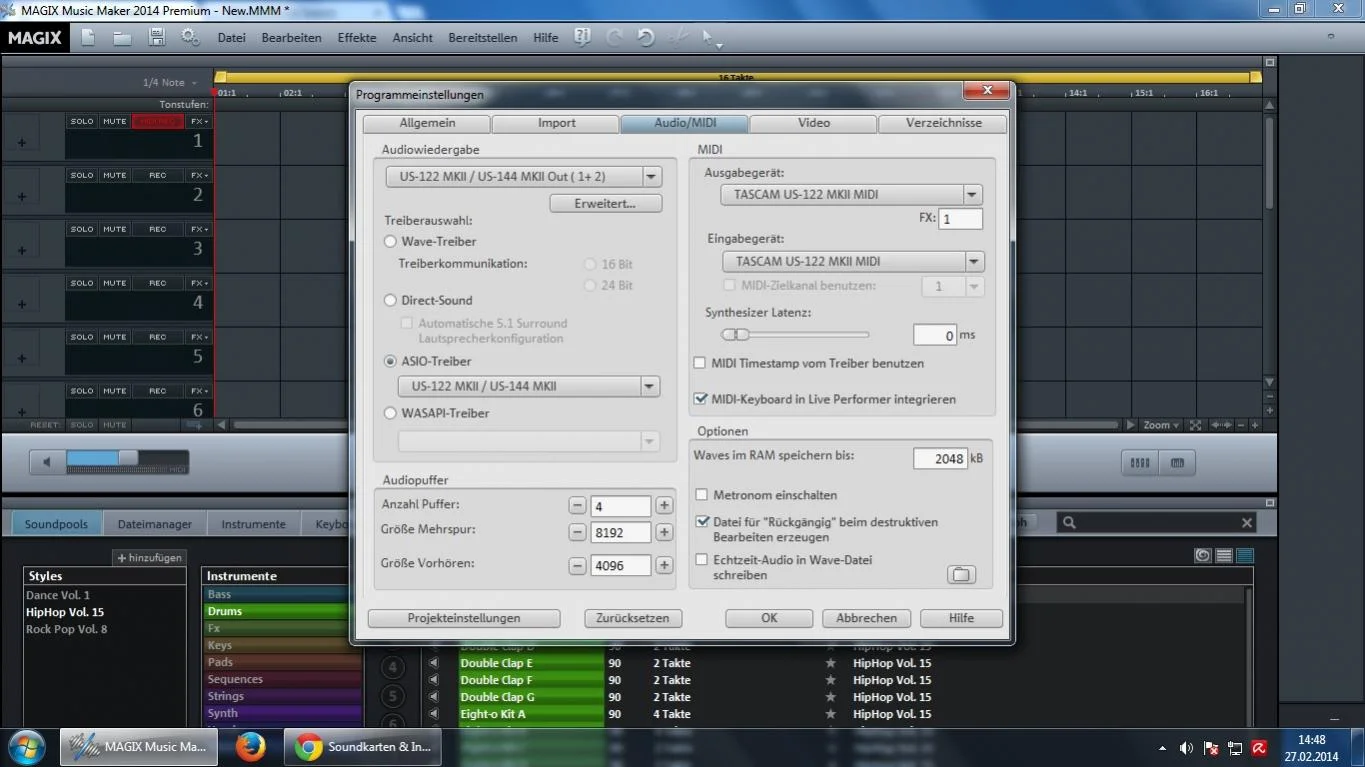Click folder icon beside Echtzeit-Audio option
This screenshot has width=1365, height=767.
pyautogui.click(x=960, y=574)
